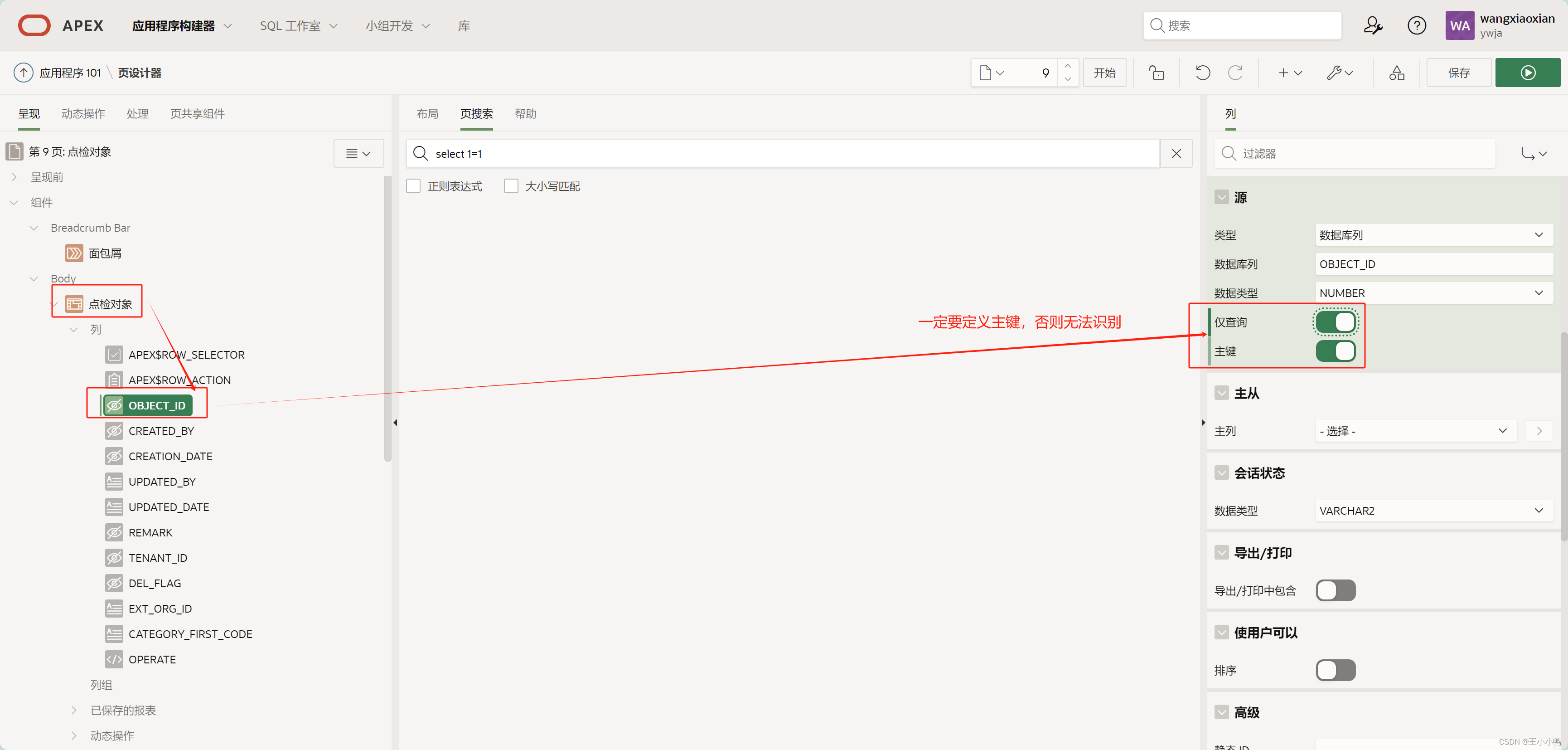Open the page selector dropdown
This screenshot has height=750, width=1568.
[x=992, y=73]
